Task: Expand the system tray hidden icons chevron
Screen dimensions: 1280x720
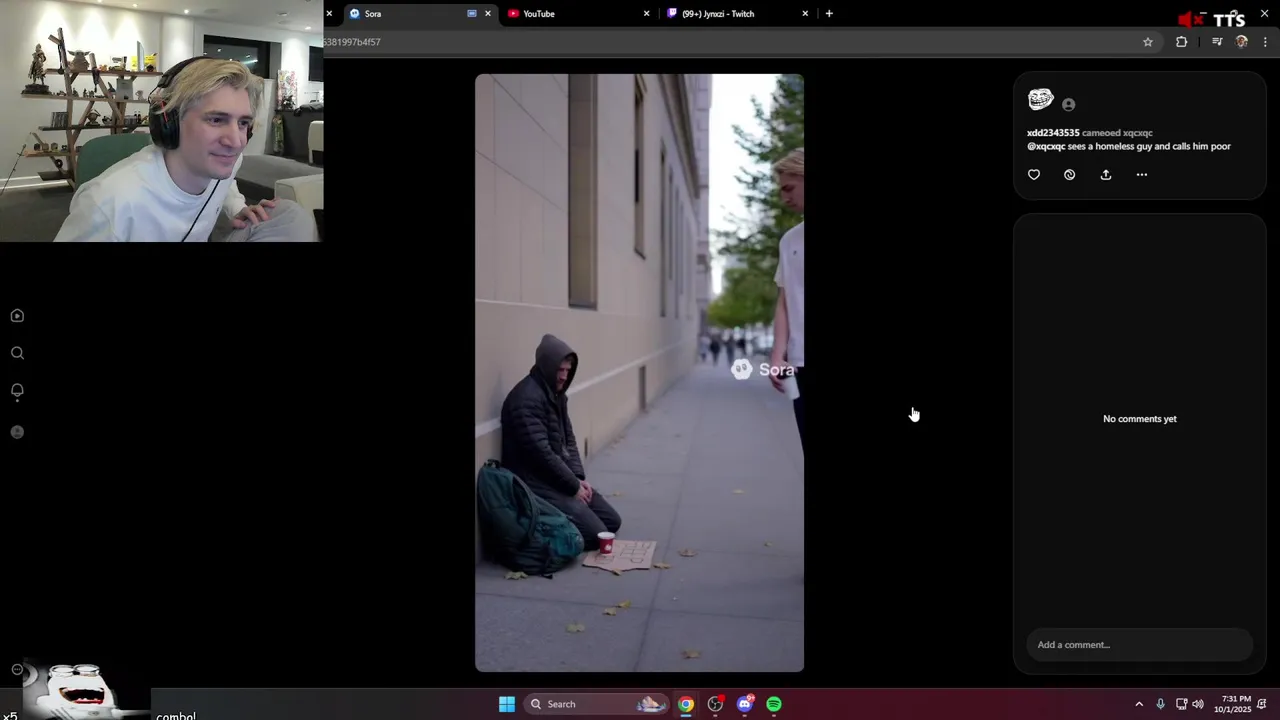Action: [1138, 704]
